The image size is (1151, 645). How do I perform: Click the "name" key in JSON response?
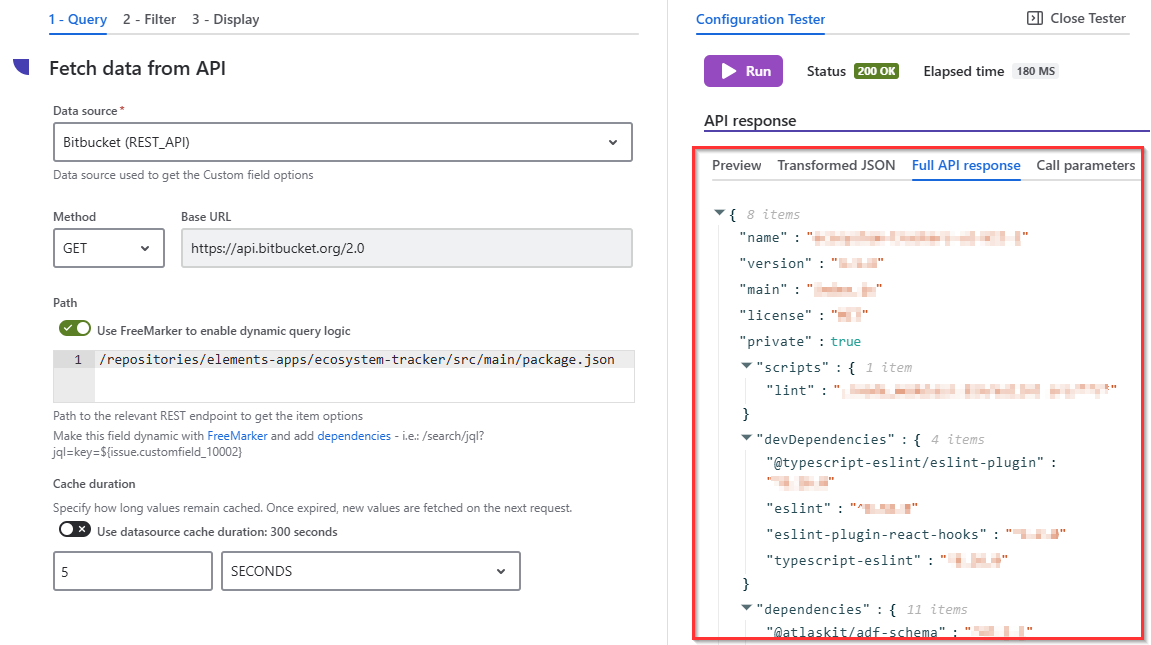coord(763,237)
